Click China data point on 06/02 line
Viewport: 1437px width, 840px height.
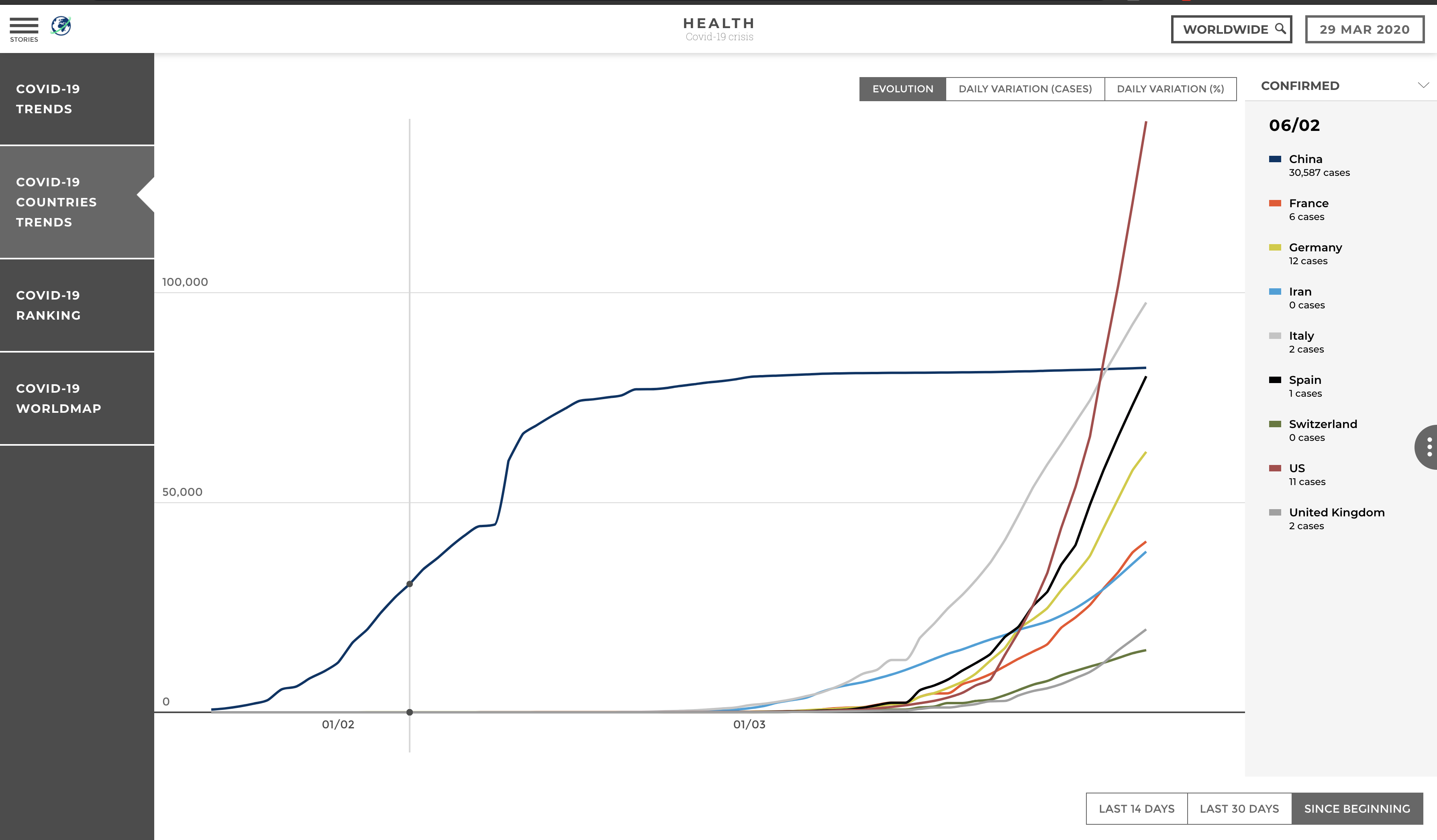pos(409,584)
